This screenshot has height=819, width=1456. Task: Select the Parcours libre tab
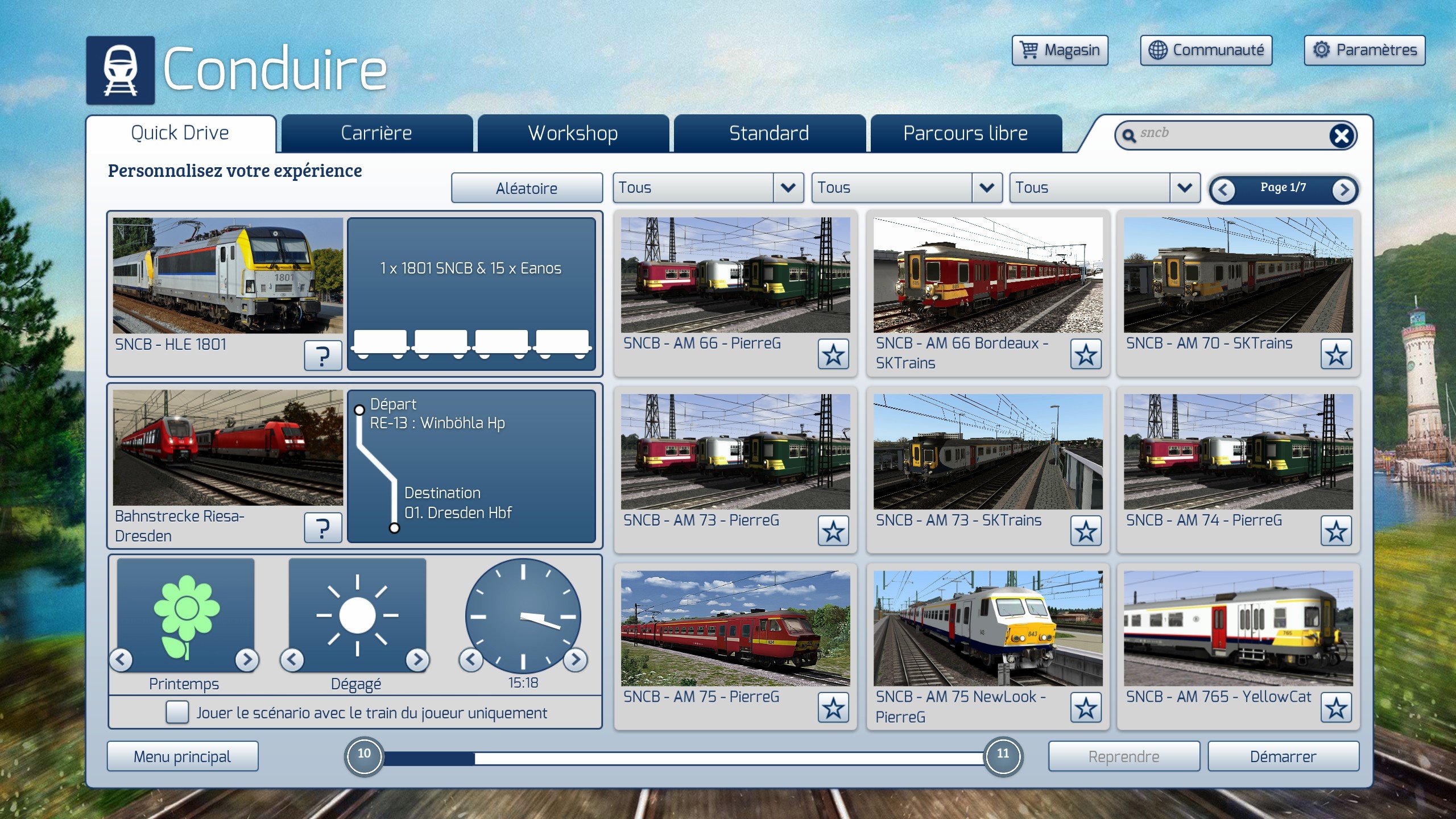(966, 133)
